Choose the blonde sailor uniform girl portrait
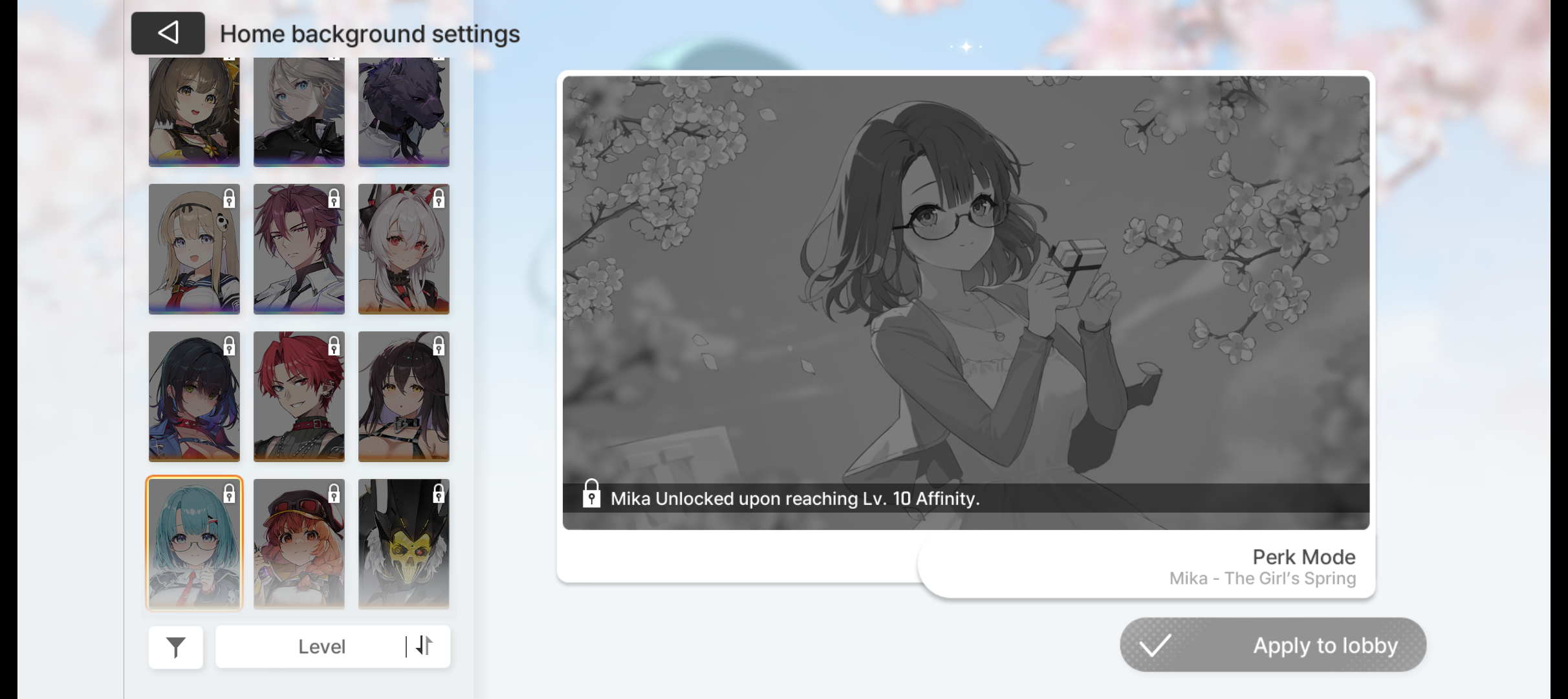 194,249
